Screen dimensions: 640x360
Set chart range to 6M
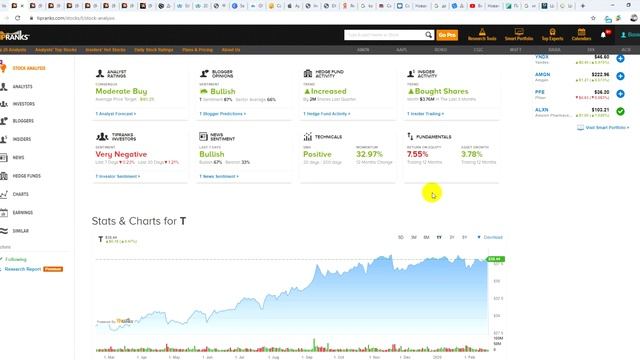[x=426, y=237]
